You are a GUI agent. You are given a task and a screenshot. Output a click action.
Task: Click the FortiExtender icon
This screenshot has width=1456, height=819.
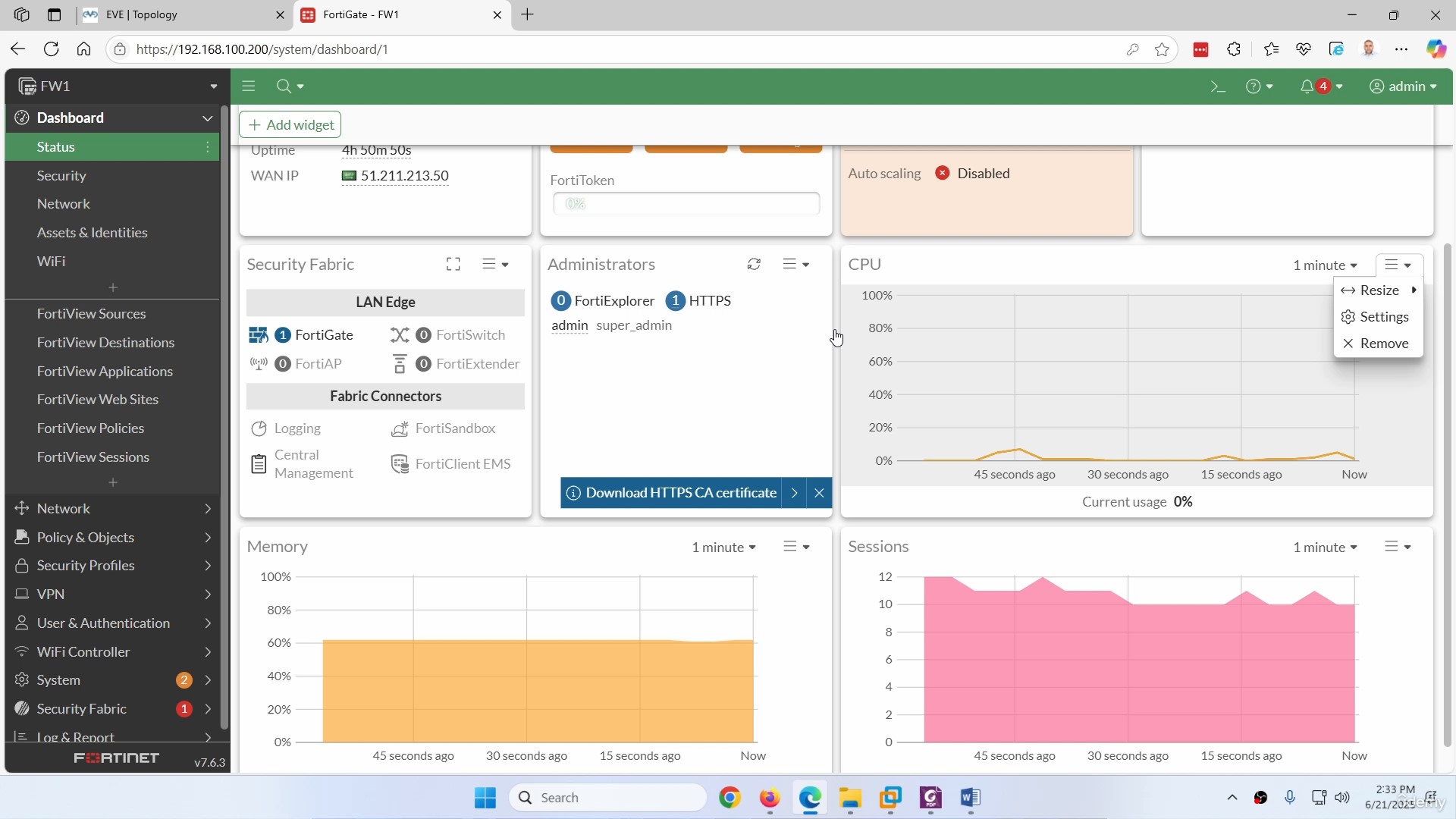pyautogui.click(x=400, y=364)
